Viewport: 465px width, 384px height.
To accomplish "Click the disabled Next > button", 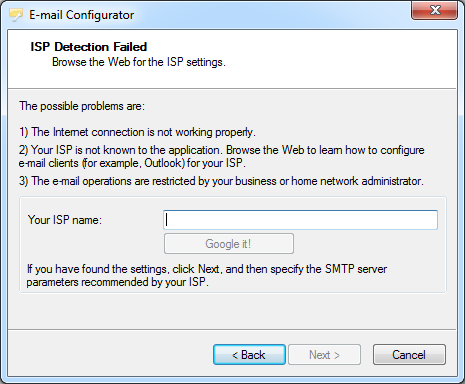I will tap(324, 355).
